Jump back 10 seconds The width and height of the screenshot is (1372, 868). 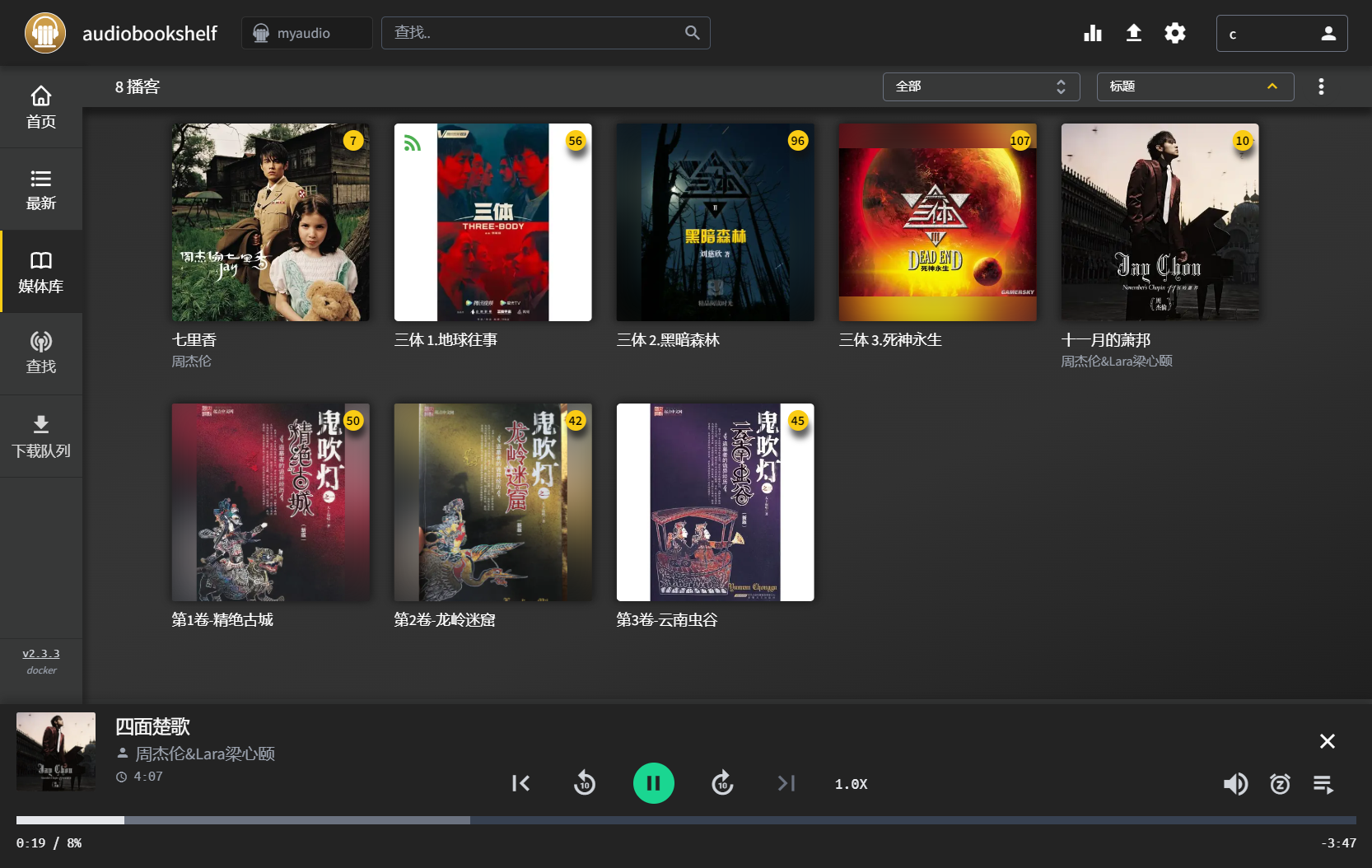[x=585, y=783]
